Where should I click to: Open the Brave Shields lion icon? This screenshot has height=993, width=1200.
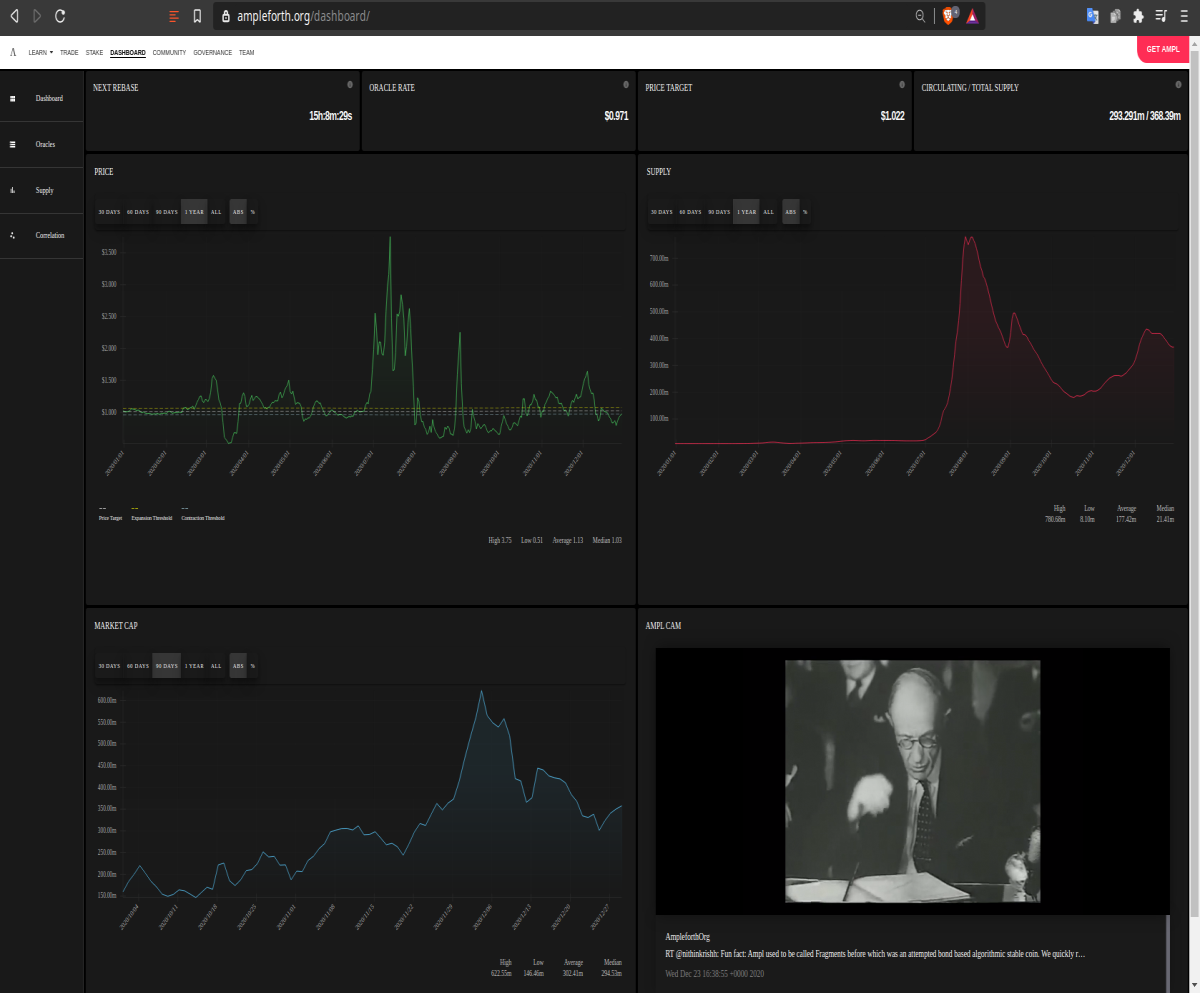coord(949,16)
